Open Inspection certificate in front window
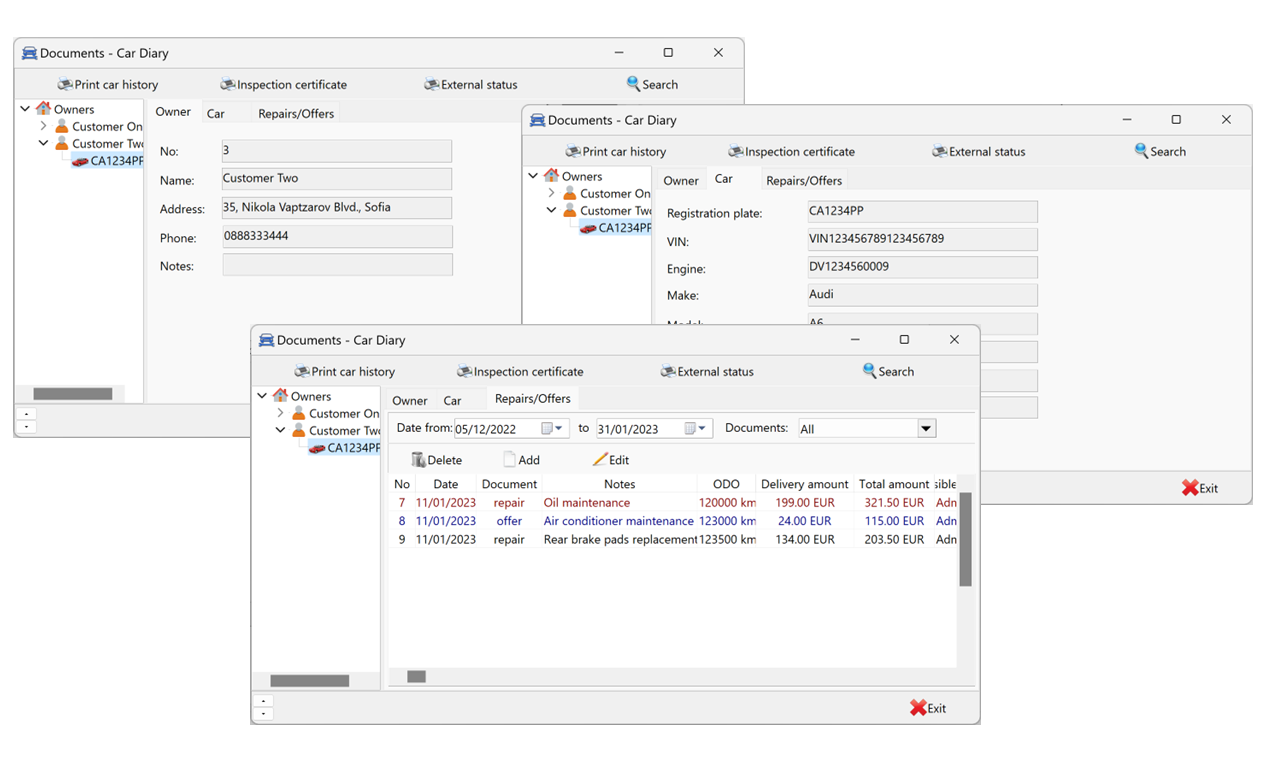This screenshot has height=760, width=1270. point(520,371)
